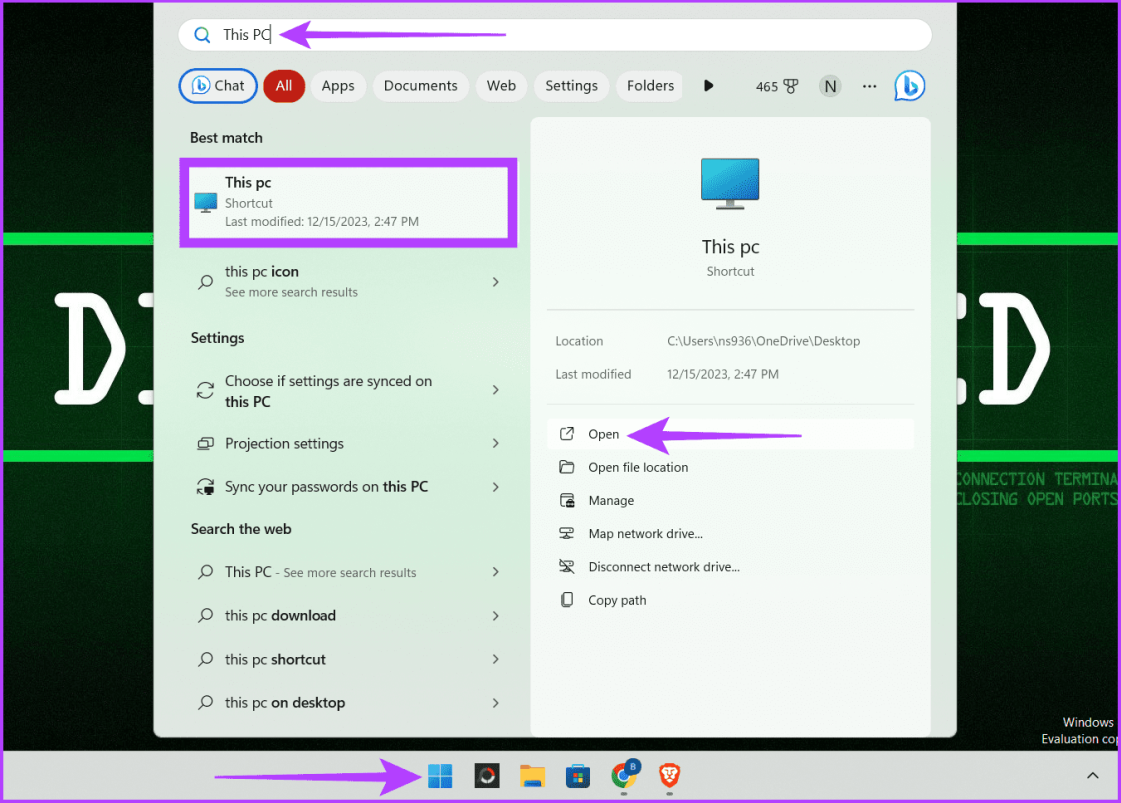Launch Brave browser from the taskbar
This screenshot has width=1121, height=803.
pos(670,777)
